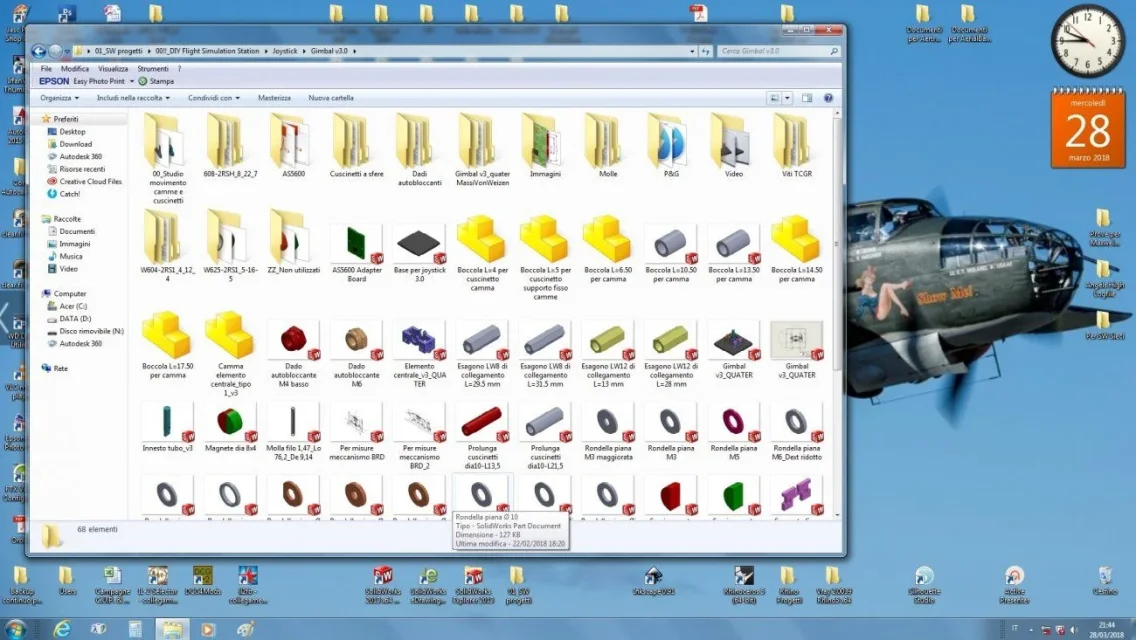Image resolution: width=1136 pixels, height=640 pixels.
Task: Open the Base per joystick 3.0 part
Action: 419,253
